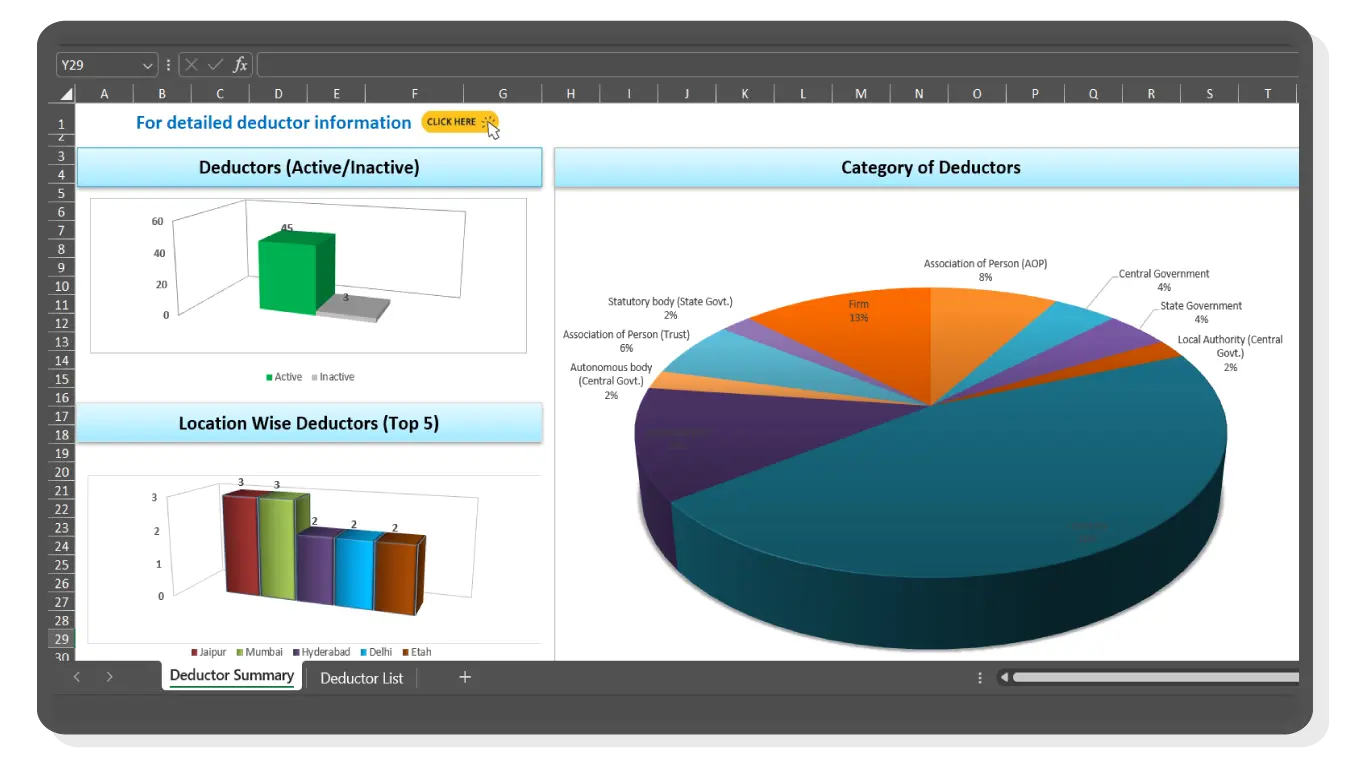Go to next sheet with right arrow
This screenshot has width=1366, height=768.
tap(109, 677)
